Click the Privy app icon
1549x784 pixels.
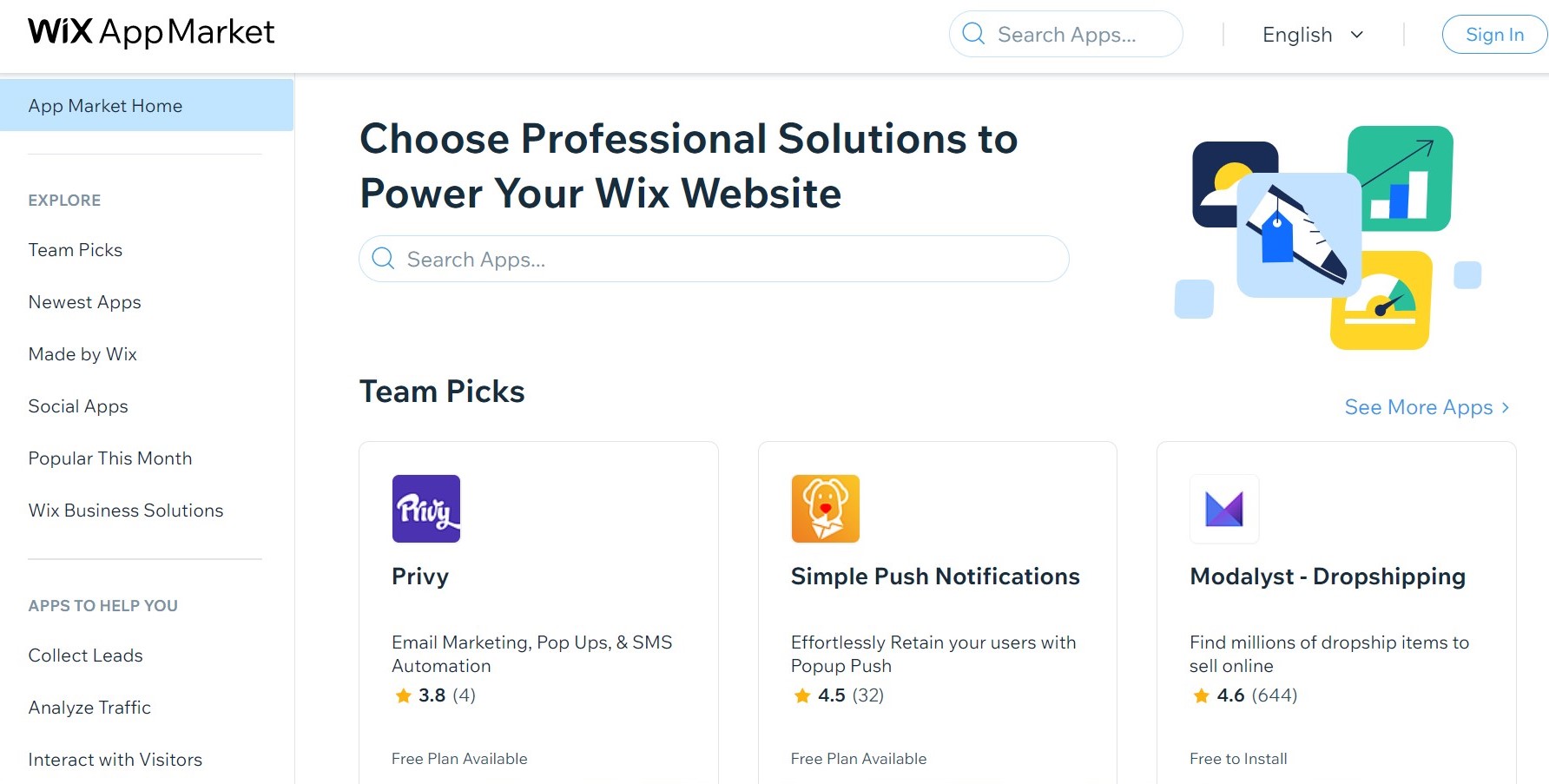(426, 509)
